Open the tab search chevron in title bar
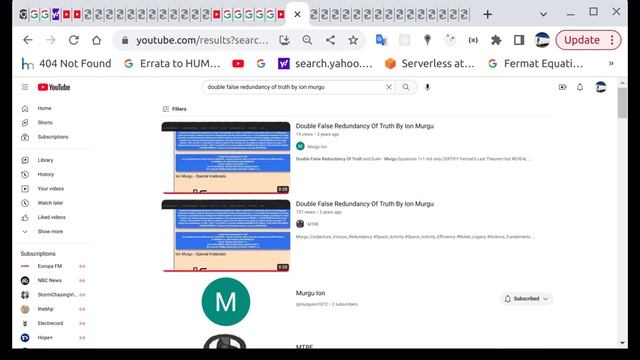This screenshot has width=640, height=360. (543, 14)
